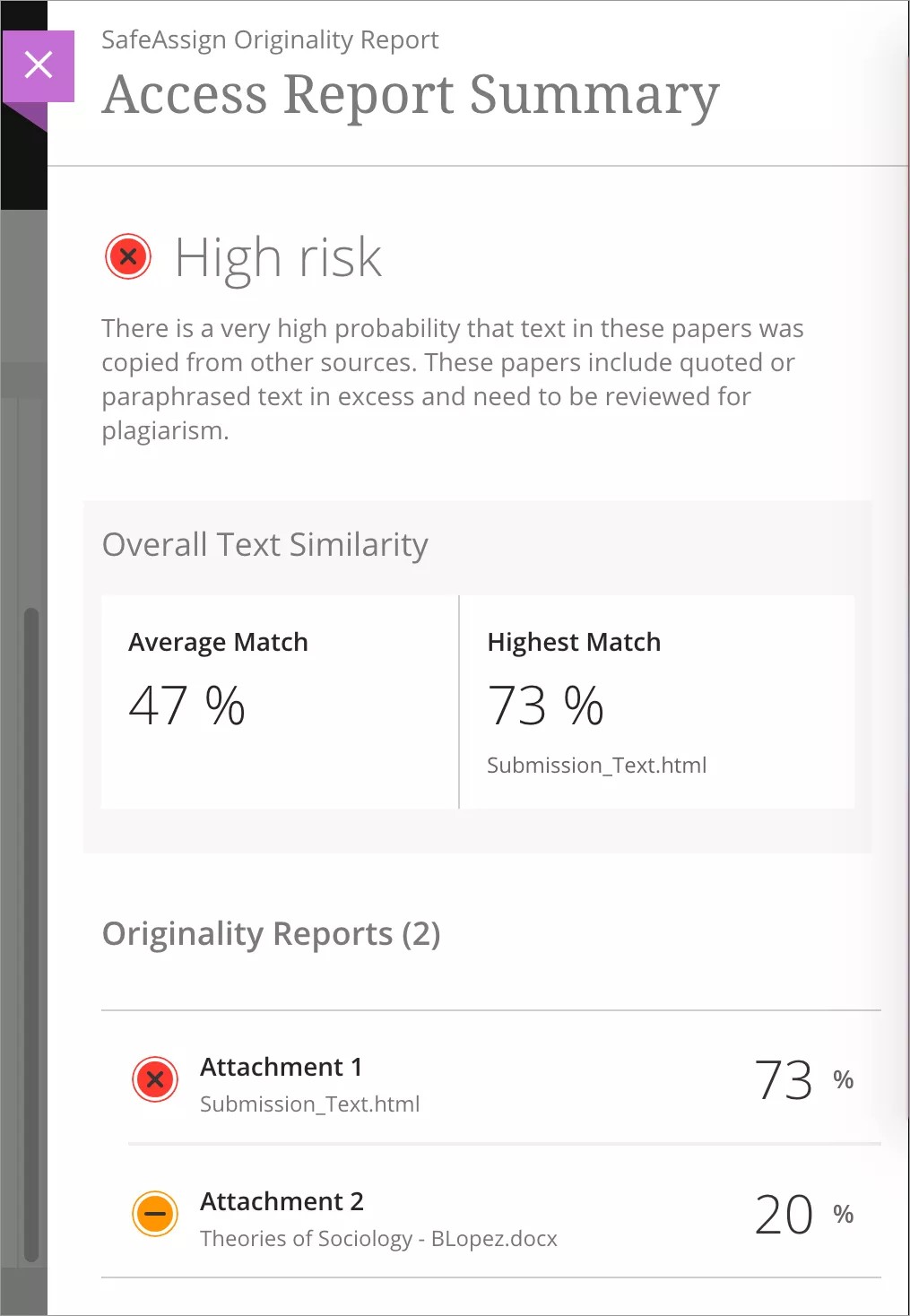The width and height of the screenshot is (910, 1316).
Task: Click the Overall Text Similarity heading
Action: pos(264,545)
